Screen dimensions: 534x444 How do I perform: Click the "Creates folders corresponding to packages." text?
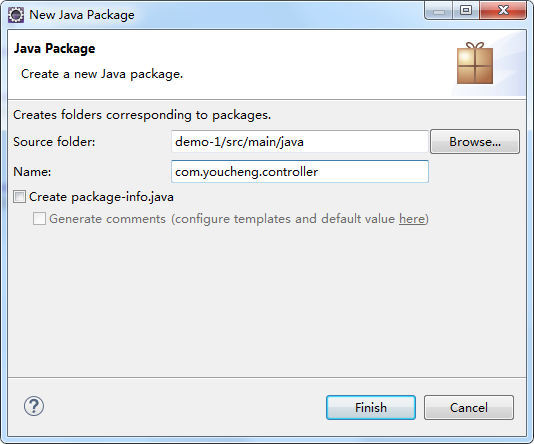[x=142, y=115]
